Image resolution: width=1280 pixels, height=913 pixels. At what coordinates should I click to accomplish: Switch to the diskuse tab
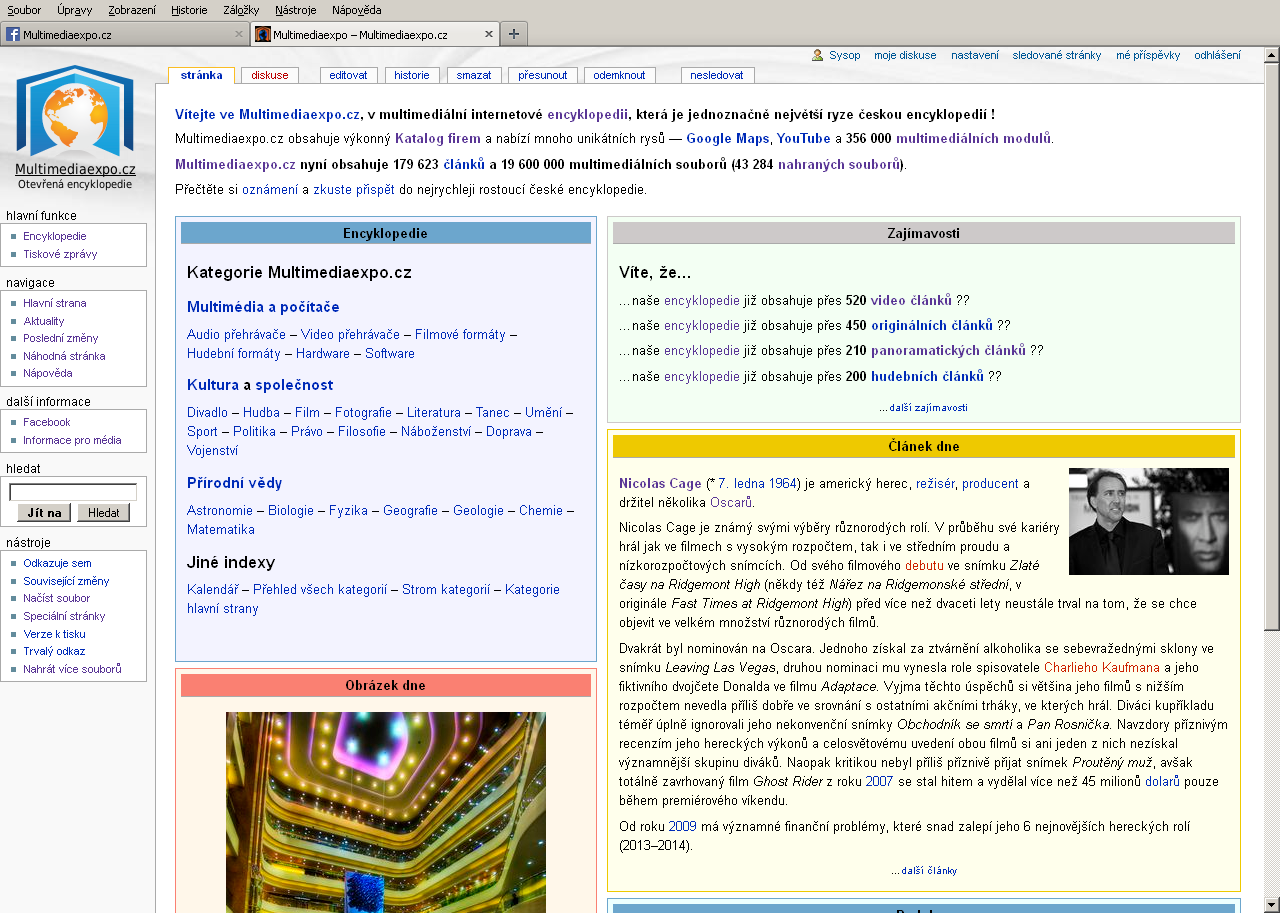[269, 75]
